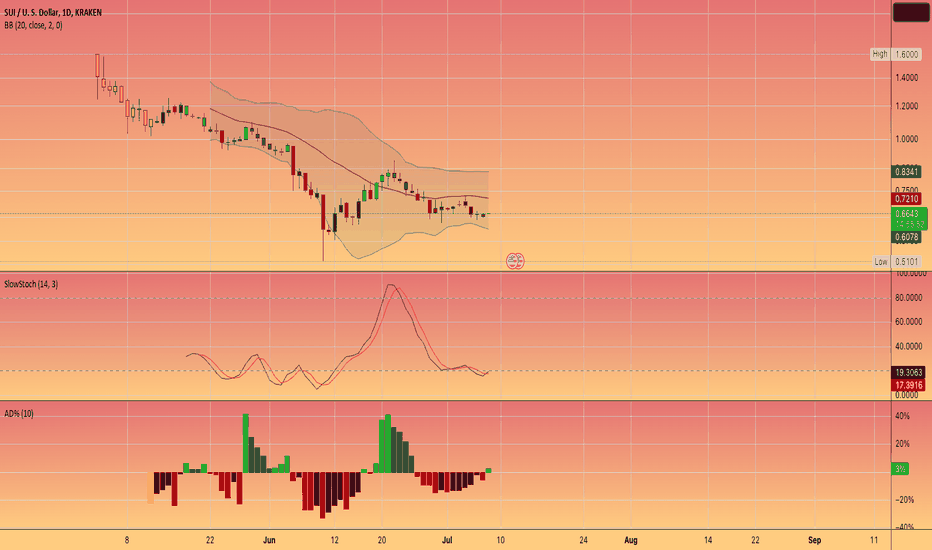Click the Sep label on the time axis
This screenshot has width=932, height=550.
(x=814, y=540)
